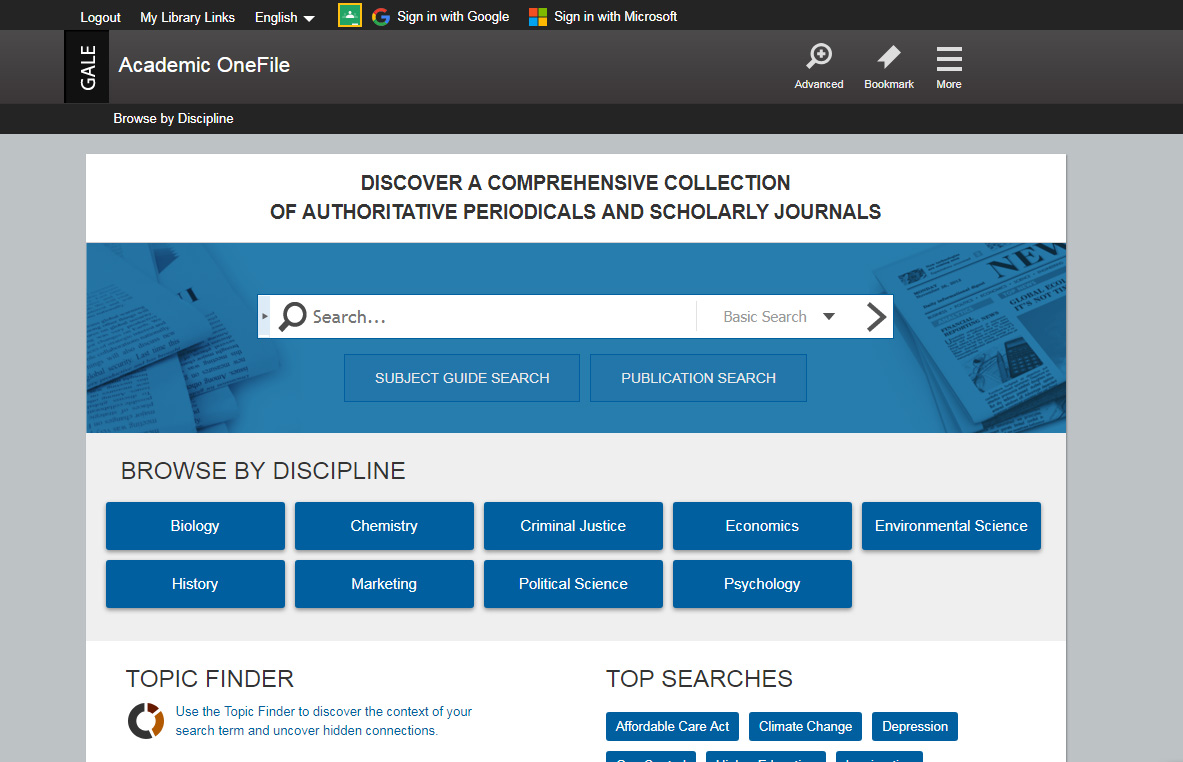Submit search with the arrow icon
The width and height of the screenshot is (1183, 762).
pyautogui.click(x=875, y=317)
